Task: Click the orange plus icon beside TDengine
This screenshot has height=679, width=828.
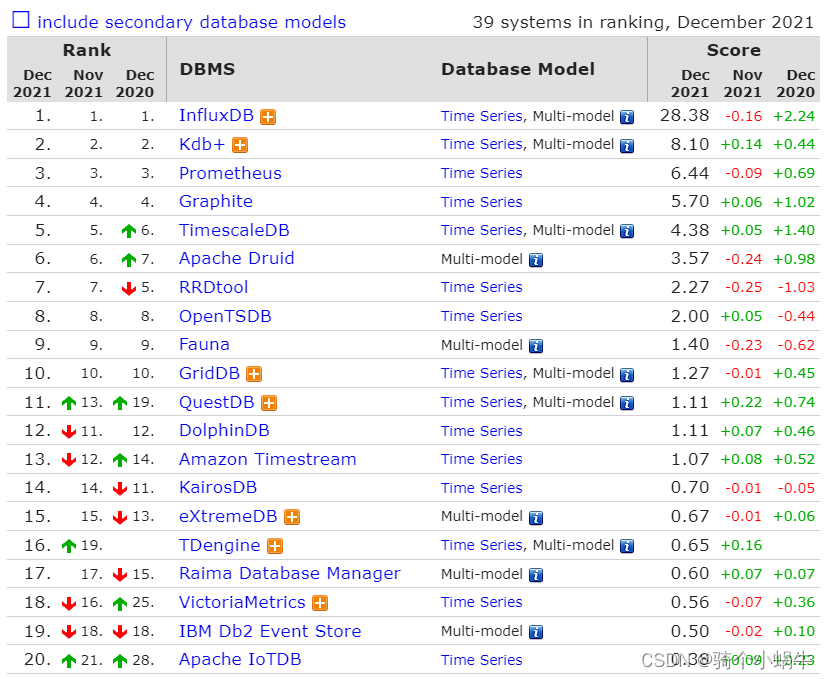Action: tap(275, 546)
